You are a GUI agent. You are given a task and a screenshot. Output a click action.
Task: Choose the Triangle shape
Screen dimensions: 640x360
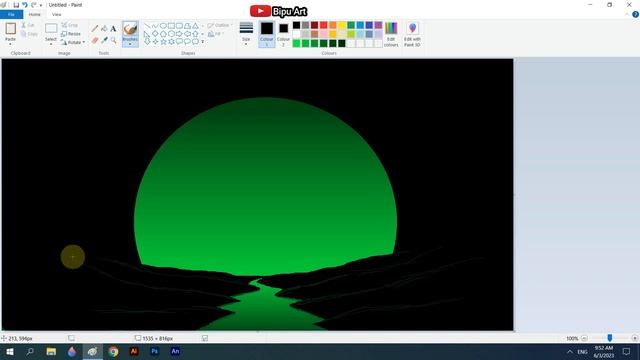click(196, 26)
